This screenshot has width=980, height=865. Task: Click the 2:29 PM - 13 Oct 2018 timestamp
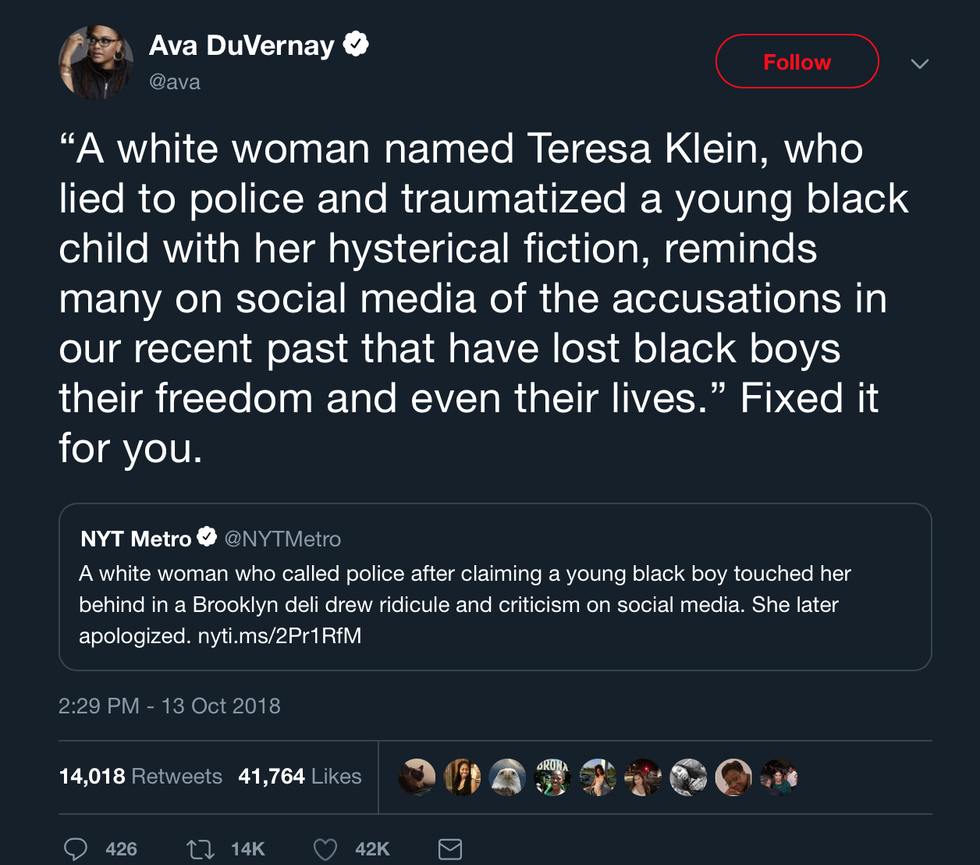169,705
